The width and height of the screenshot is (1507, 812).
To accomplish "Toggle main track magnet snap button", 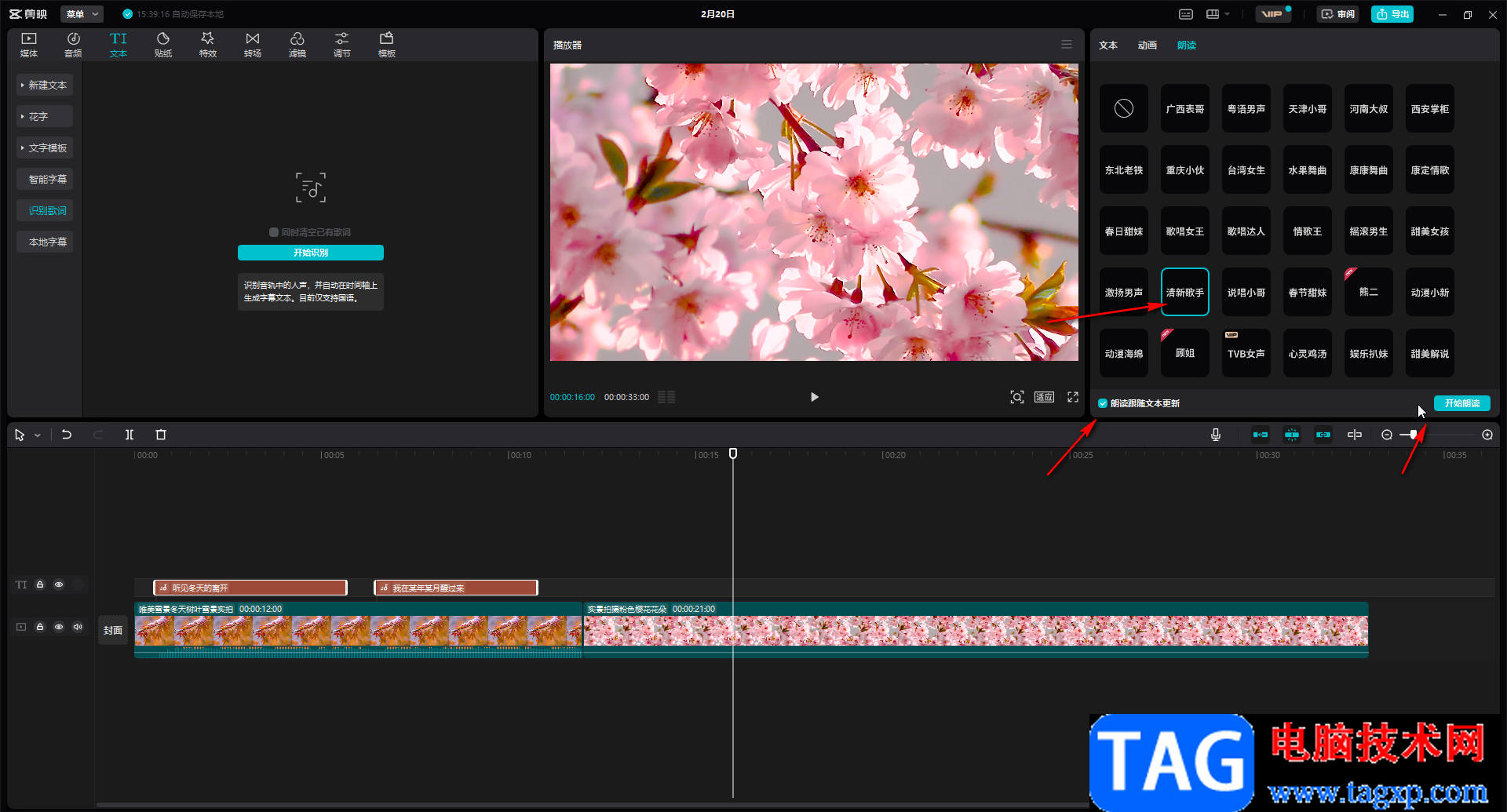I will [x=1261, y=435].
